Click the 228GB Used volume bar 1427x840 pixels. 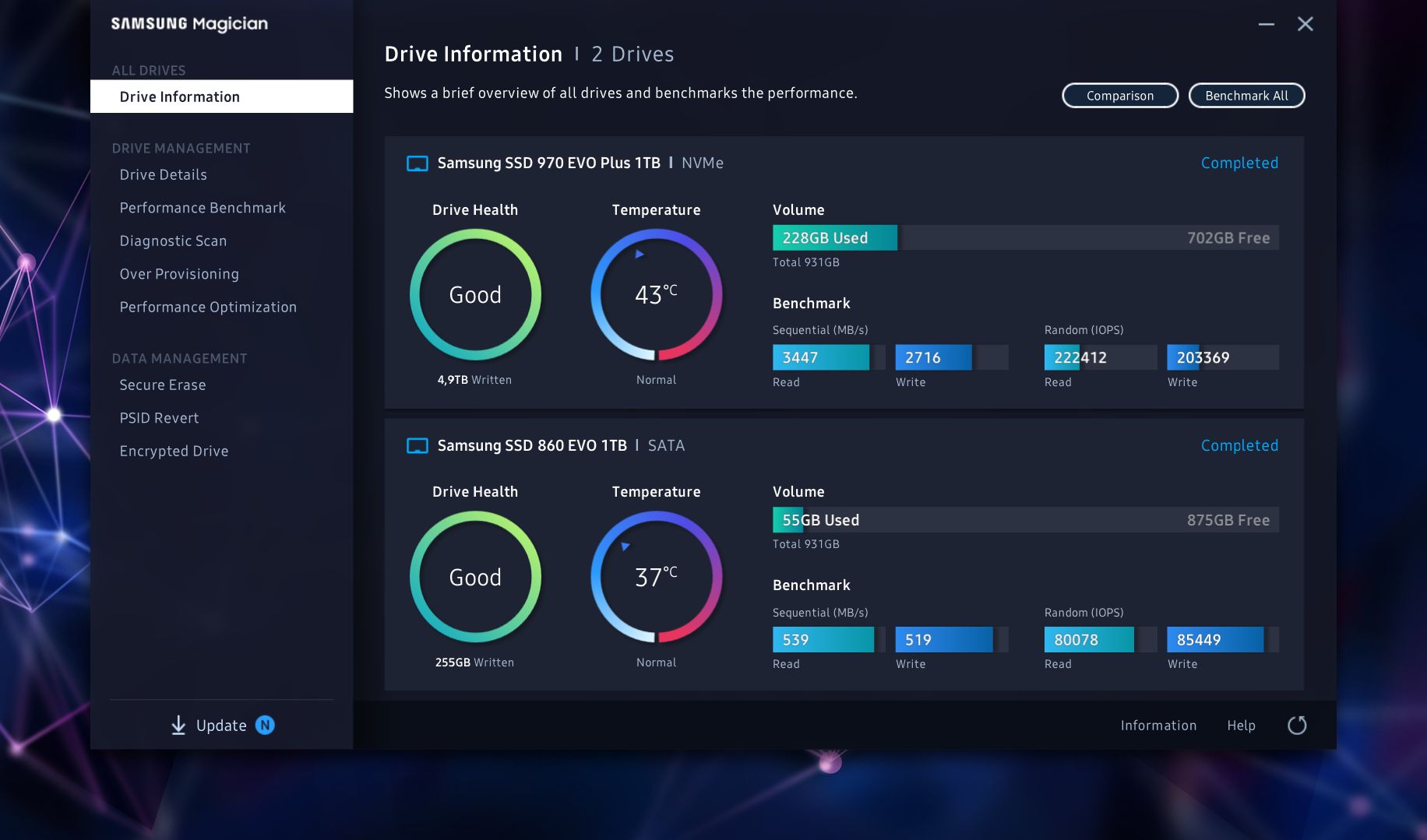click(x=834, y=238)
